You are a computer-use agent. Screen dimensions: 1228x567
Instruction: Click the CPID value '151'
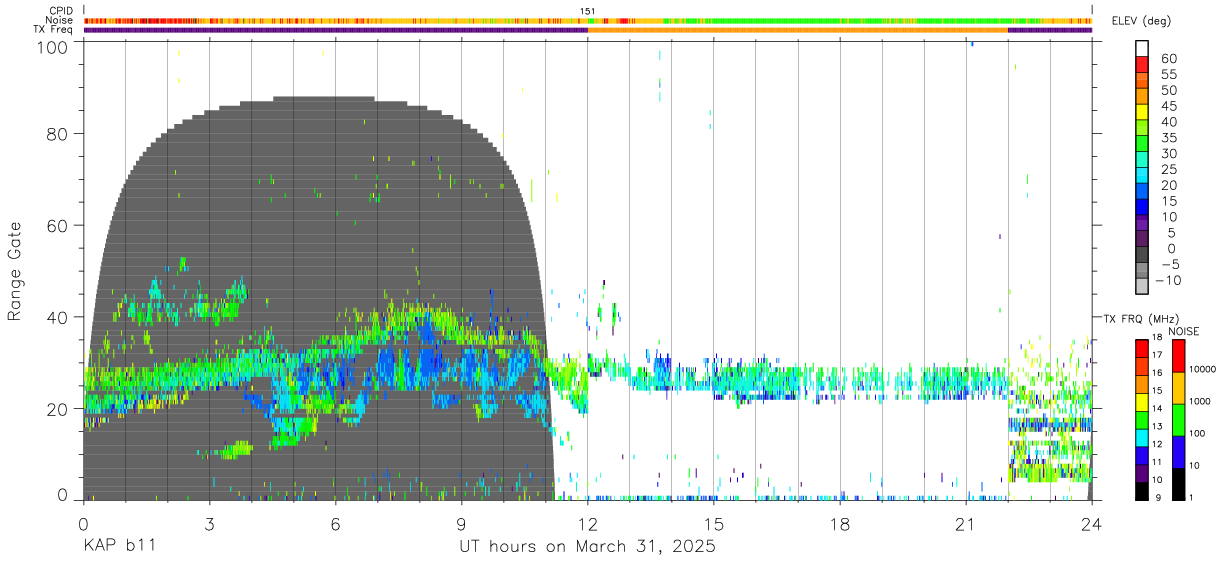click(588, 11)
